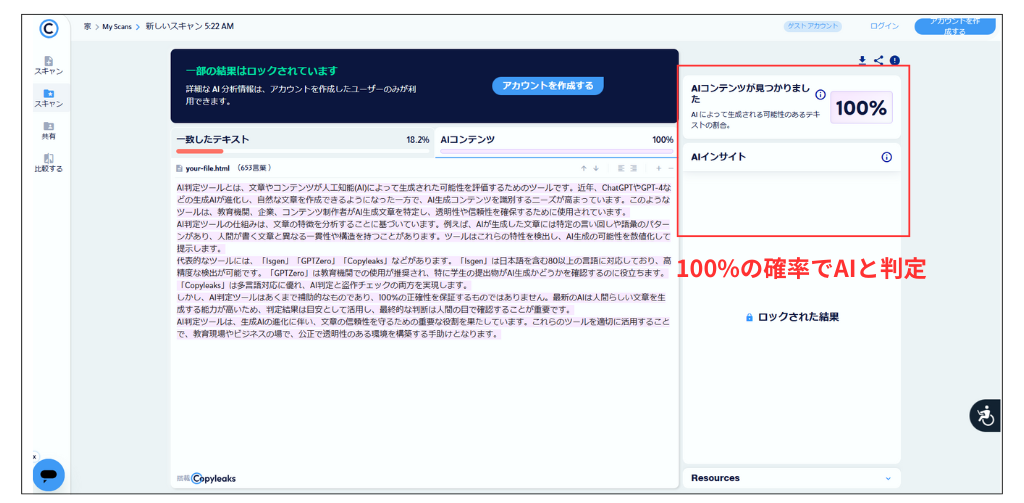Show info about AIコンテンツが見つかりました
The image size is (1024, 503).
[x=821, y=94]
